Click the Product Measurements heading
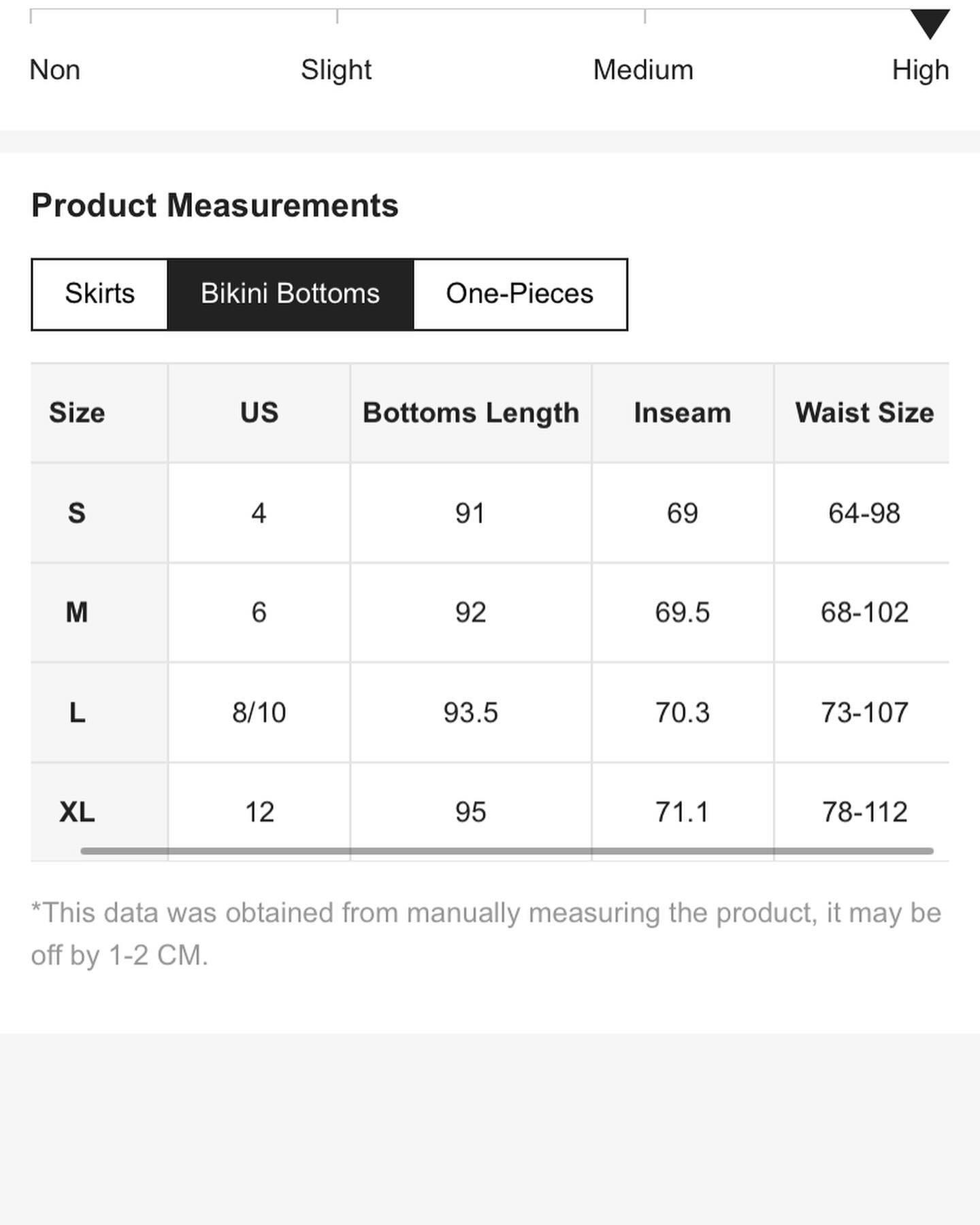This screenshot has height=1225, width=980. pyautogui.click(x=215, y=205)
